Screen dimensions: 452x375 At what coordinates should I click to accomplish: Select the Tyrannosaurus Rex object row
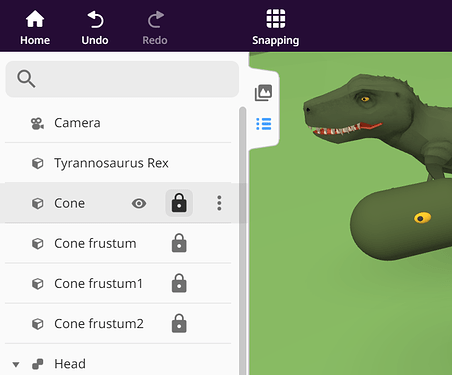(x=118, y=163)
